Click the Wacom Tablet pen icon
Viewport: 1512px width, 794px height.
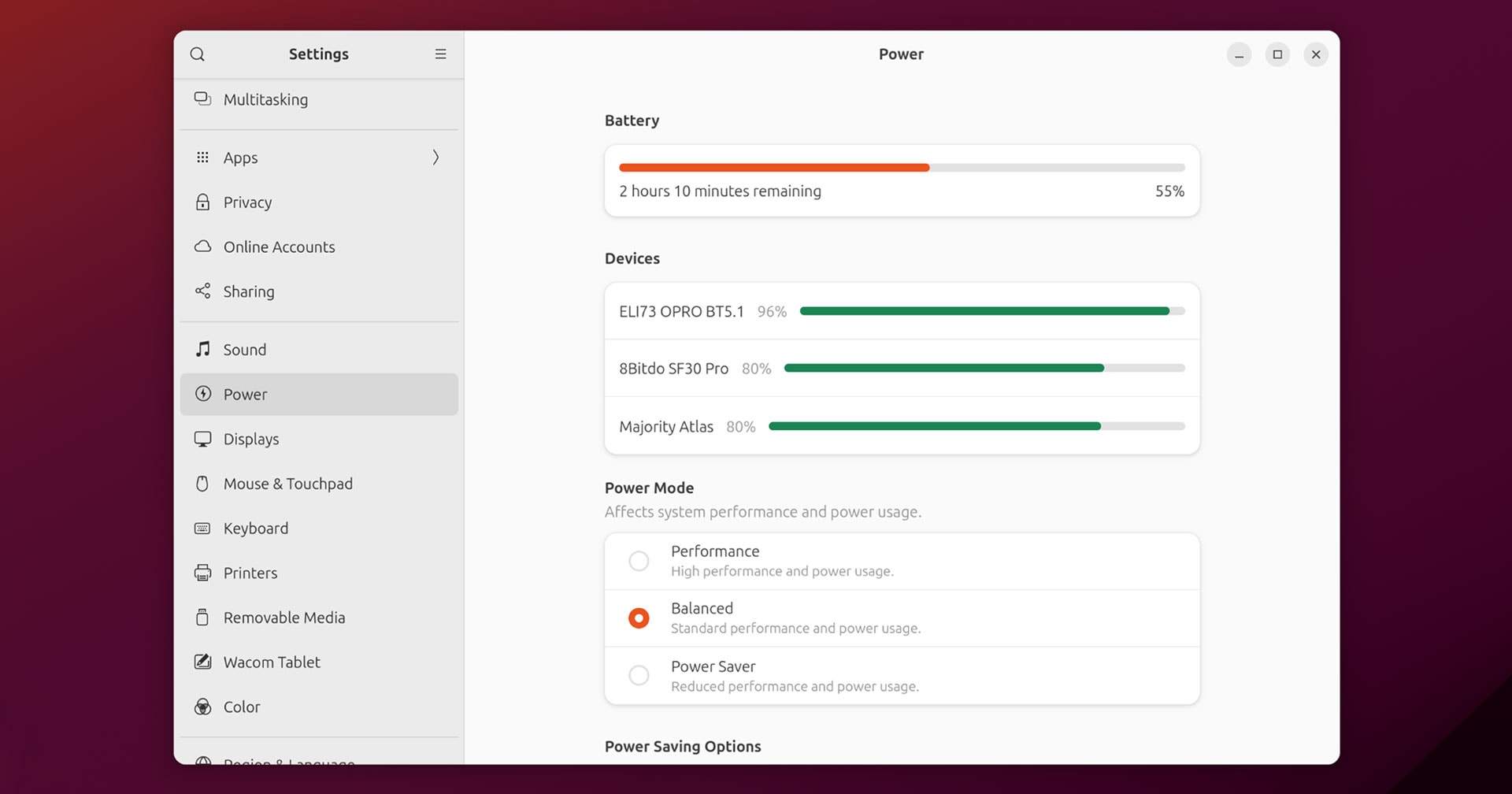click(x=202, y=662)
